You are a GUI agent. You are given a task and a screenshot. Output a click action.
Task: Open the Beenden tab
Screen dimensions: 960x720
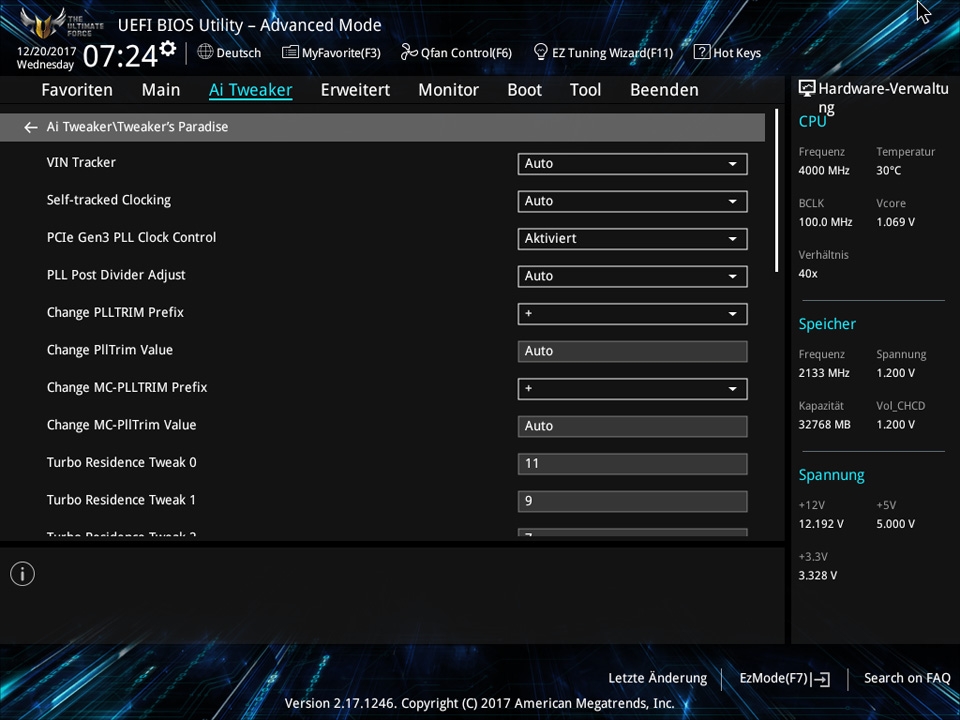[664, 90]
